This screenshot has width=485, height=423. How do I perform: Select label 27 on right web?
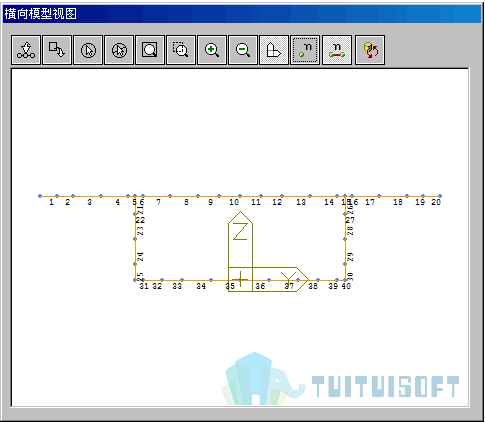click(x=350, y=220)
